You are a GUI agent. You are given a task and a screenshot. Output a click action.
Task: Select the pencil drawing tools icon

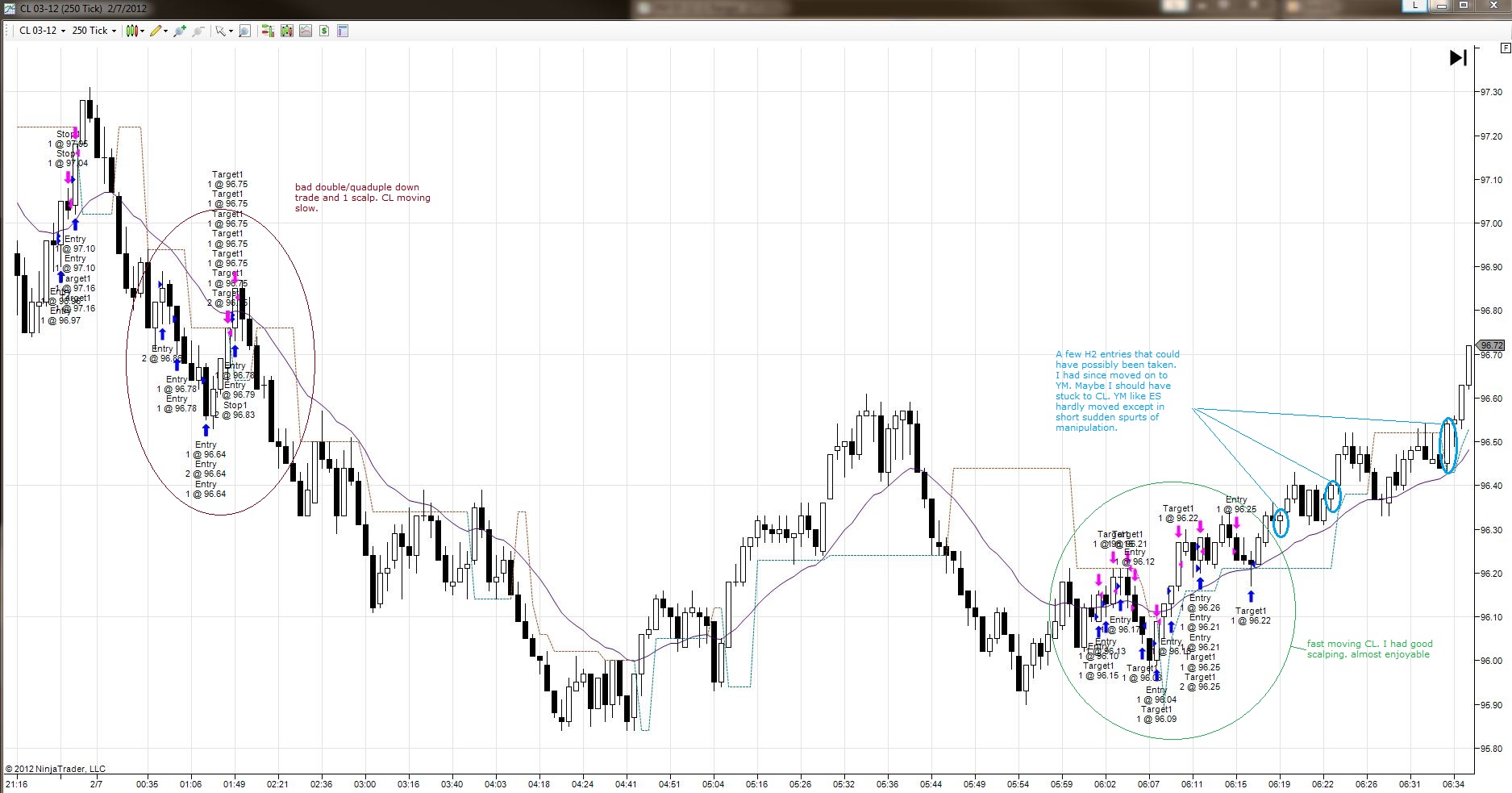[156, 31]
